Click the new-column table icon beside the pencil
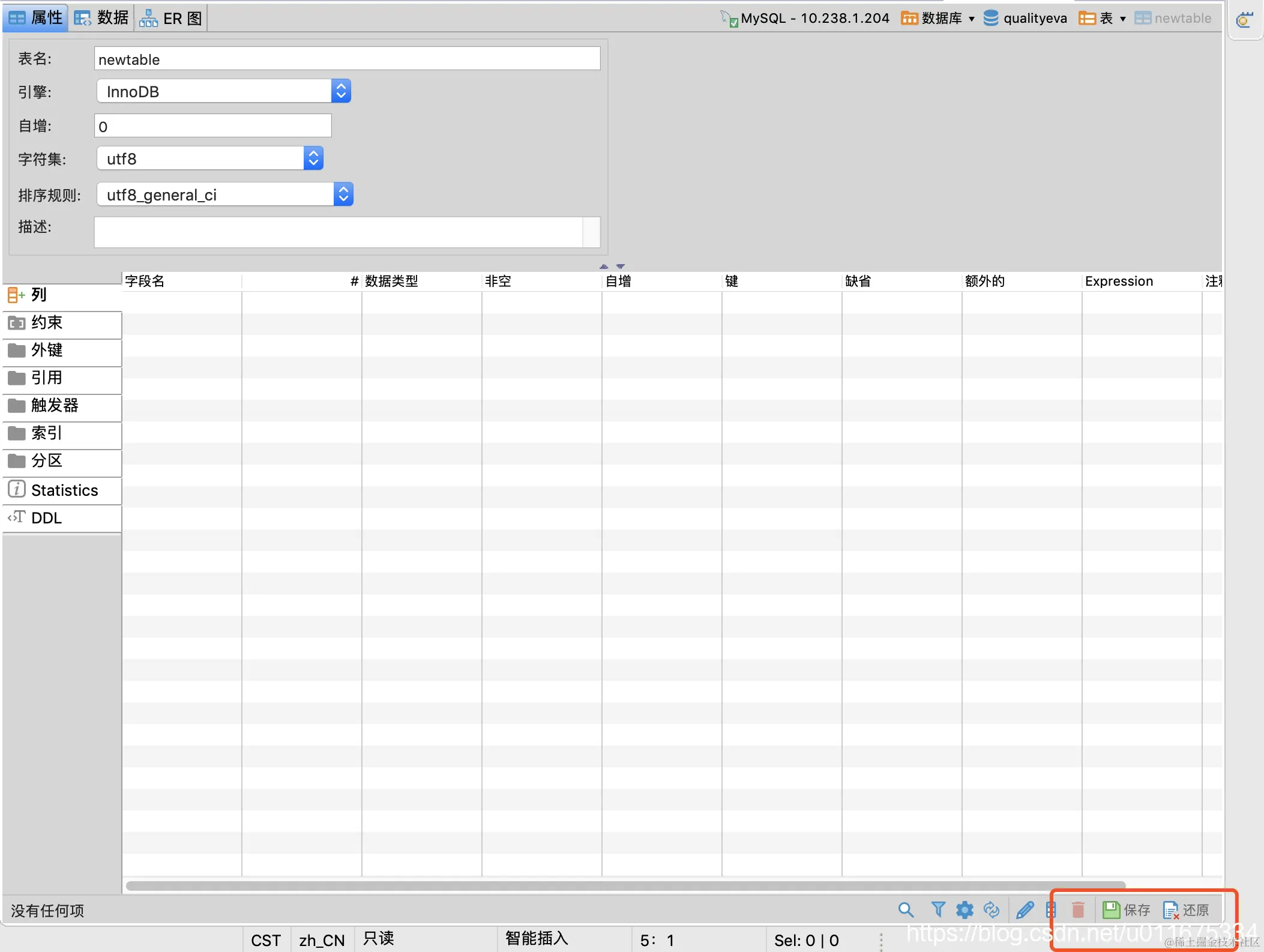Viewport: 1264px width, 952px height. [1051, 910]
